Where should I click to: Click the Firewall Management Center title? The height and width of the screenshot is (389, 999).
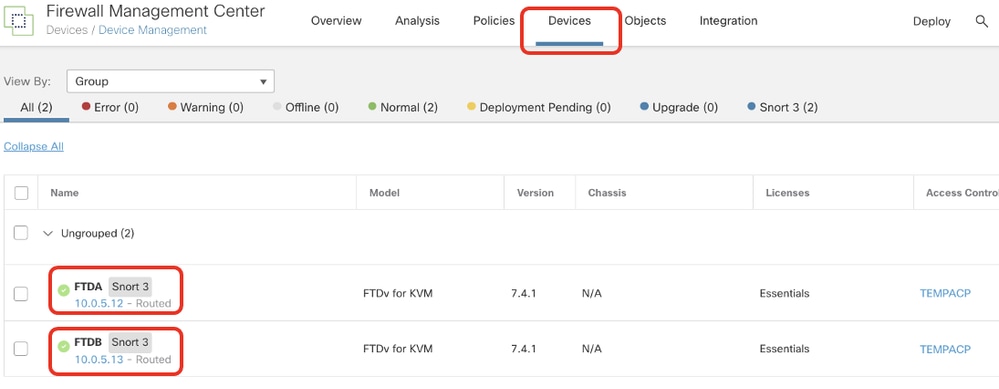155,11
